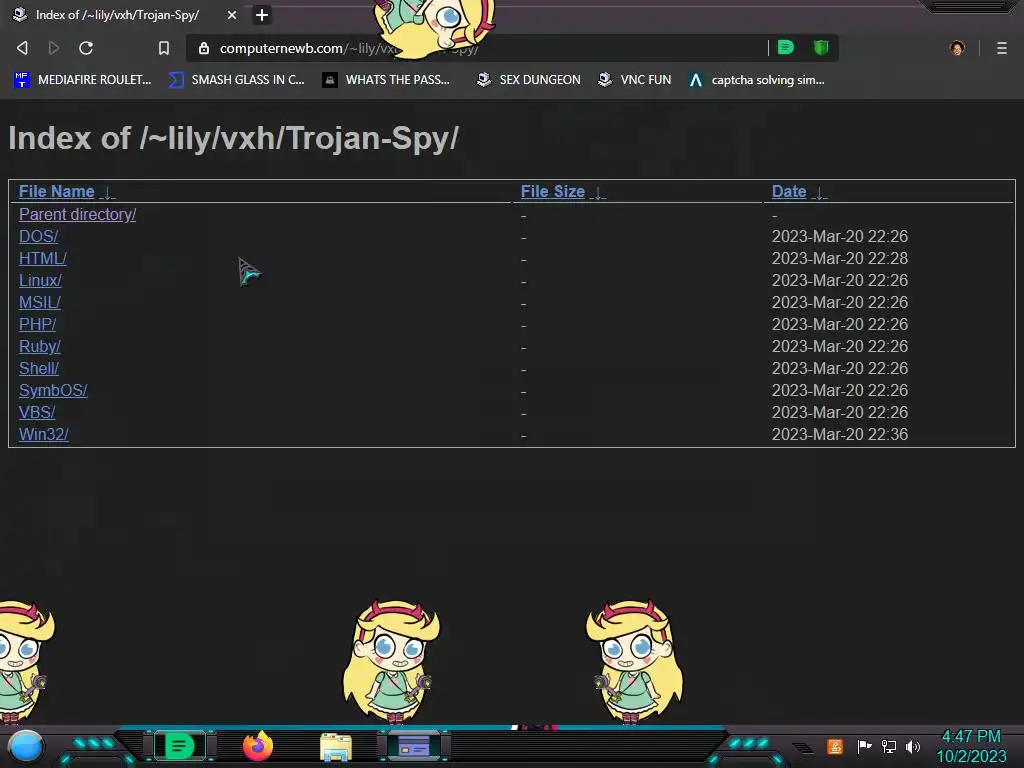Go back to the previous page
Viewport: 1024px width, 768px height.
click(22, 48)
